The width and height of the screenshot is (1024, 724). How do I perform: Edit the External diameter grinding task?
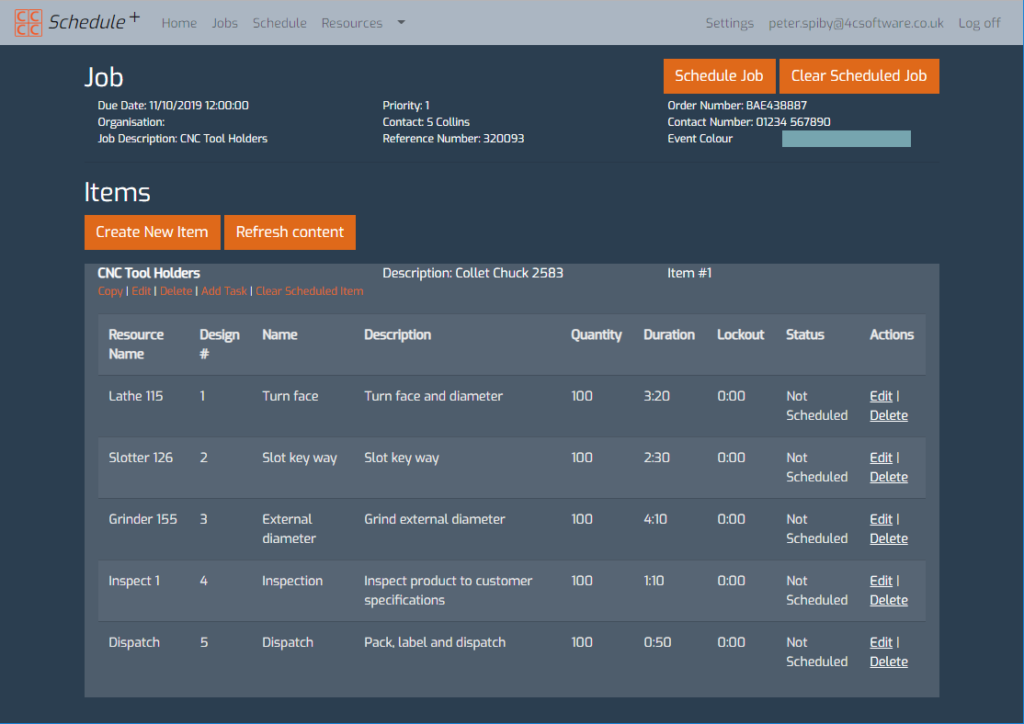pos(880,518)
